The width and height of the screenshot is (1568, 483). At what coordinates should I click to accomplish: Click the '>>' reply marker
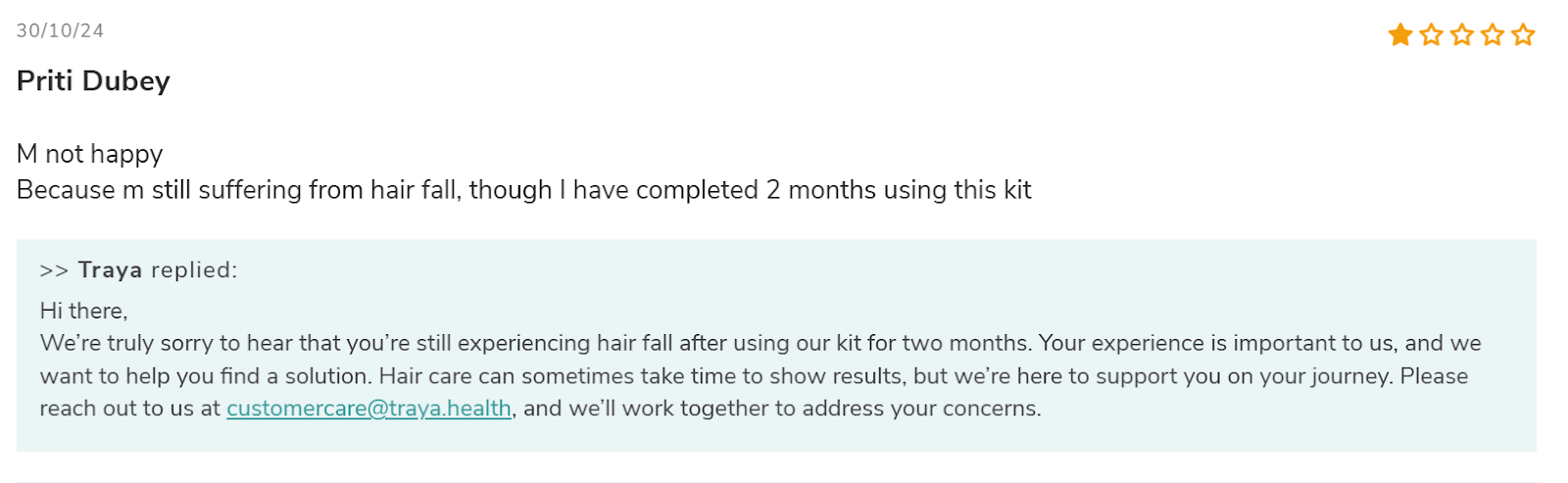pyautogui.click(x=54, y=270)
